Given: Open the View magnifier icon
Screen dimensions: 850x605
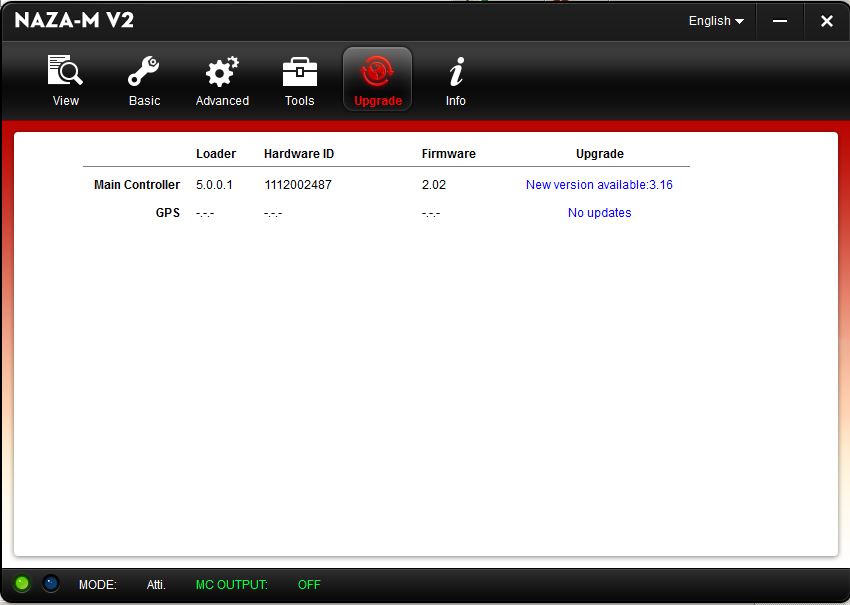Looking at the screenshot, I should pyautogui.click(x=65, y=73).
